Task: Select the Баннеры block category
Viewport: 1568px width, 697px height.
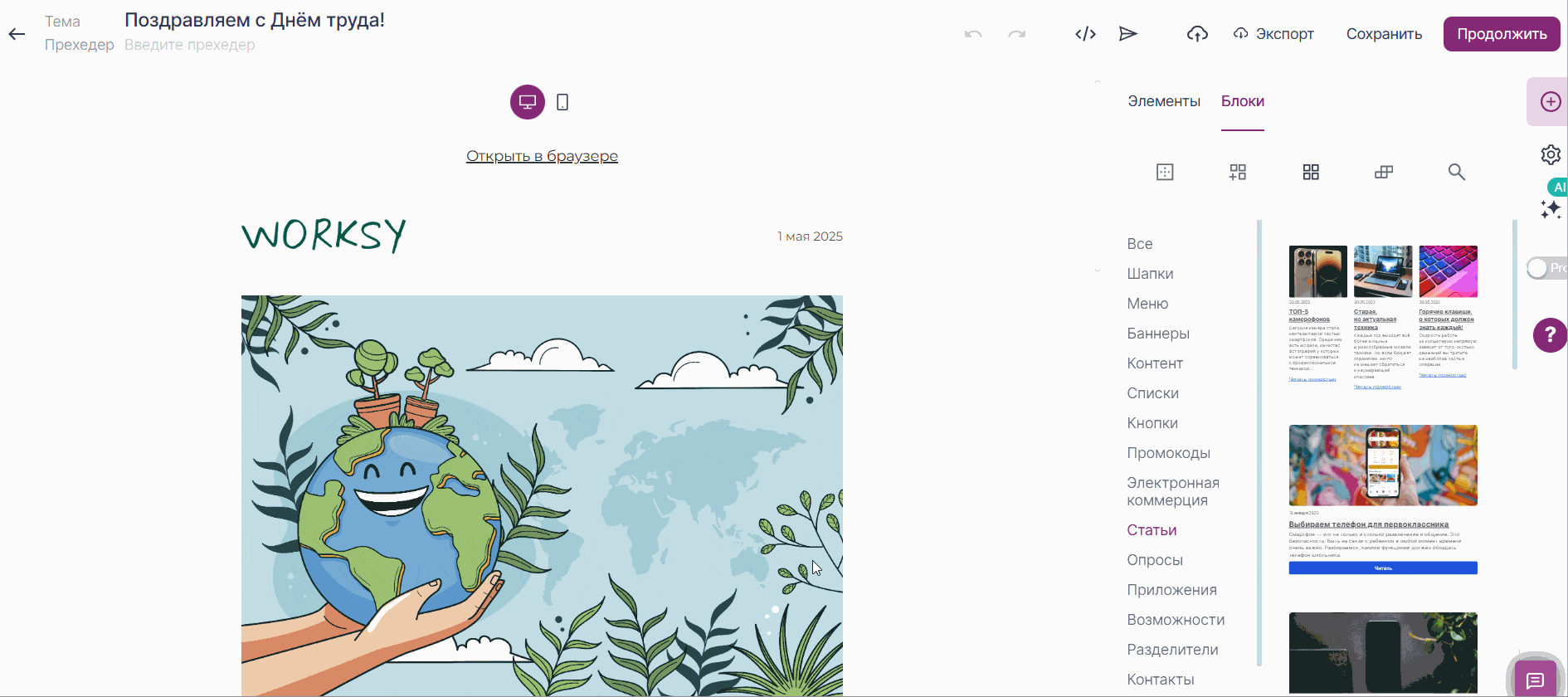Action: click(x=1157, y=334)
